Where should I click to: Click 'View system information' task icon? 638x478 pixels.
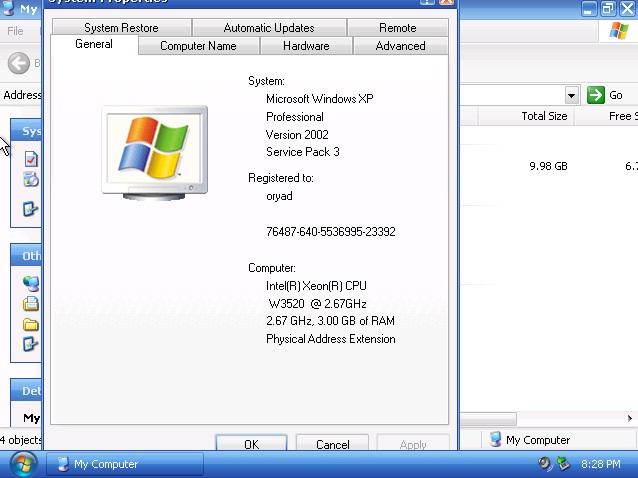31,159
